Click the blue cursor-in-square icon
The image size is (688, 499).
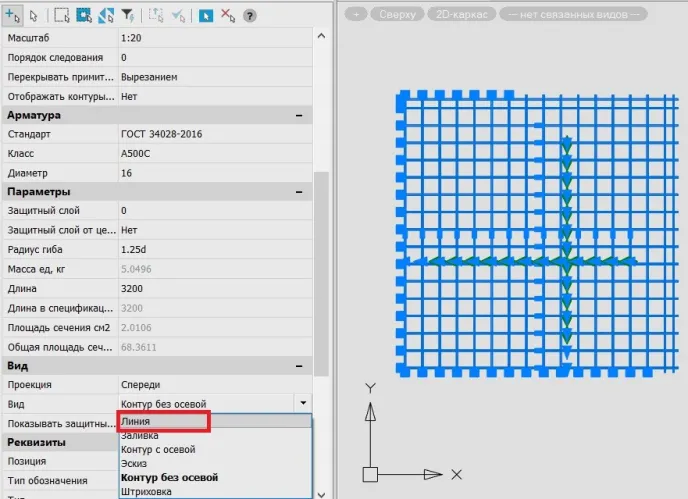(x=205, y=15)
